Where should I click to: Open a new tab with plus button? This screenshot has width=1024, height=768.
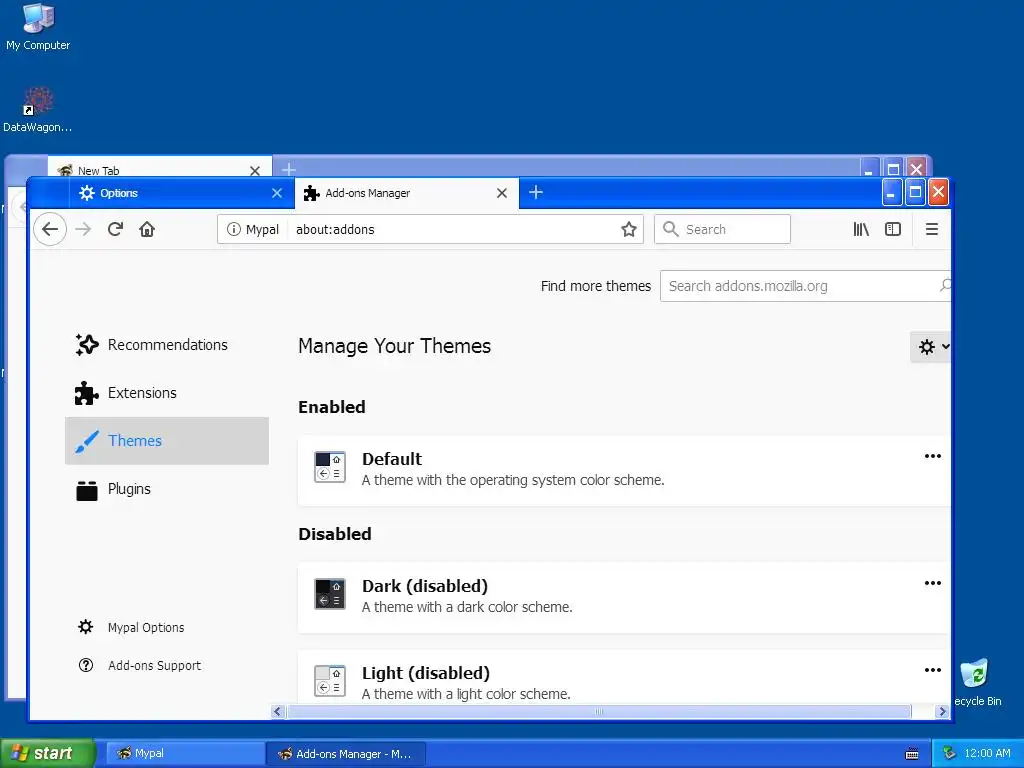point(536,192)
